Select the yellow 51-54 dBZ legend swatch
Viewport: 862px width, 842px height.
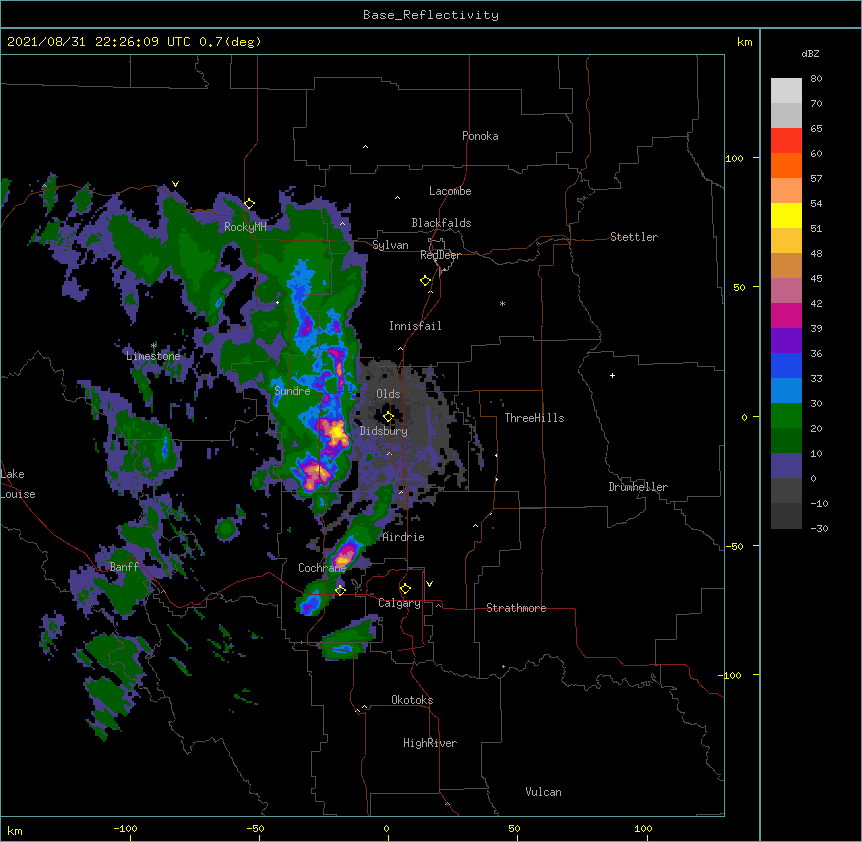point(786,216)
